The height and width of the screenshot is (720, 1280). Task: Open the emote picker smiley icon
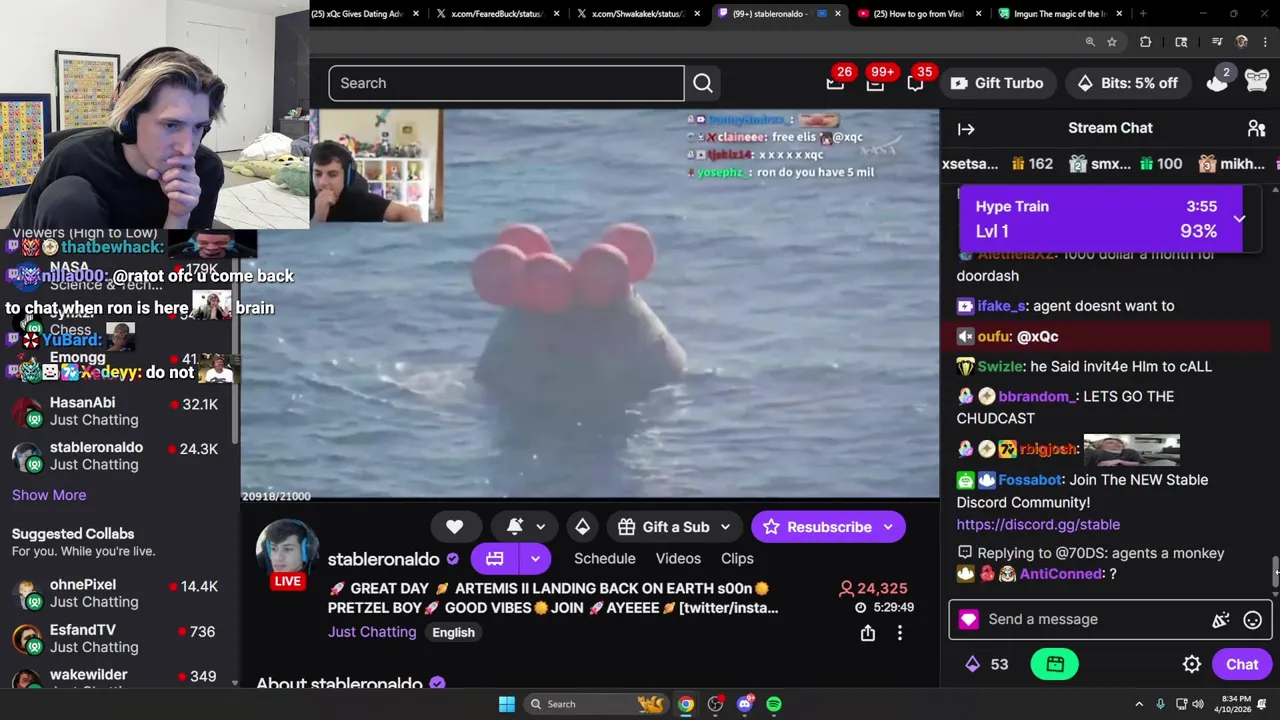click(1252, 620)
